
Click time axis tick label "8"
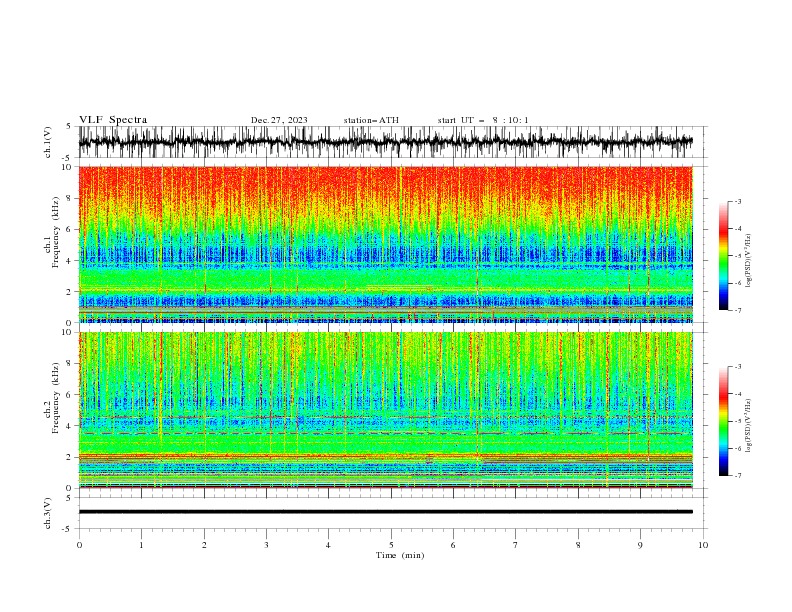pyautogui.click(x=578, y=545)
